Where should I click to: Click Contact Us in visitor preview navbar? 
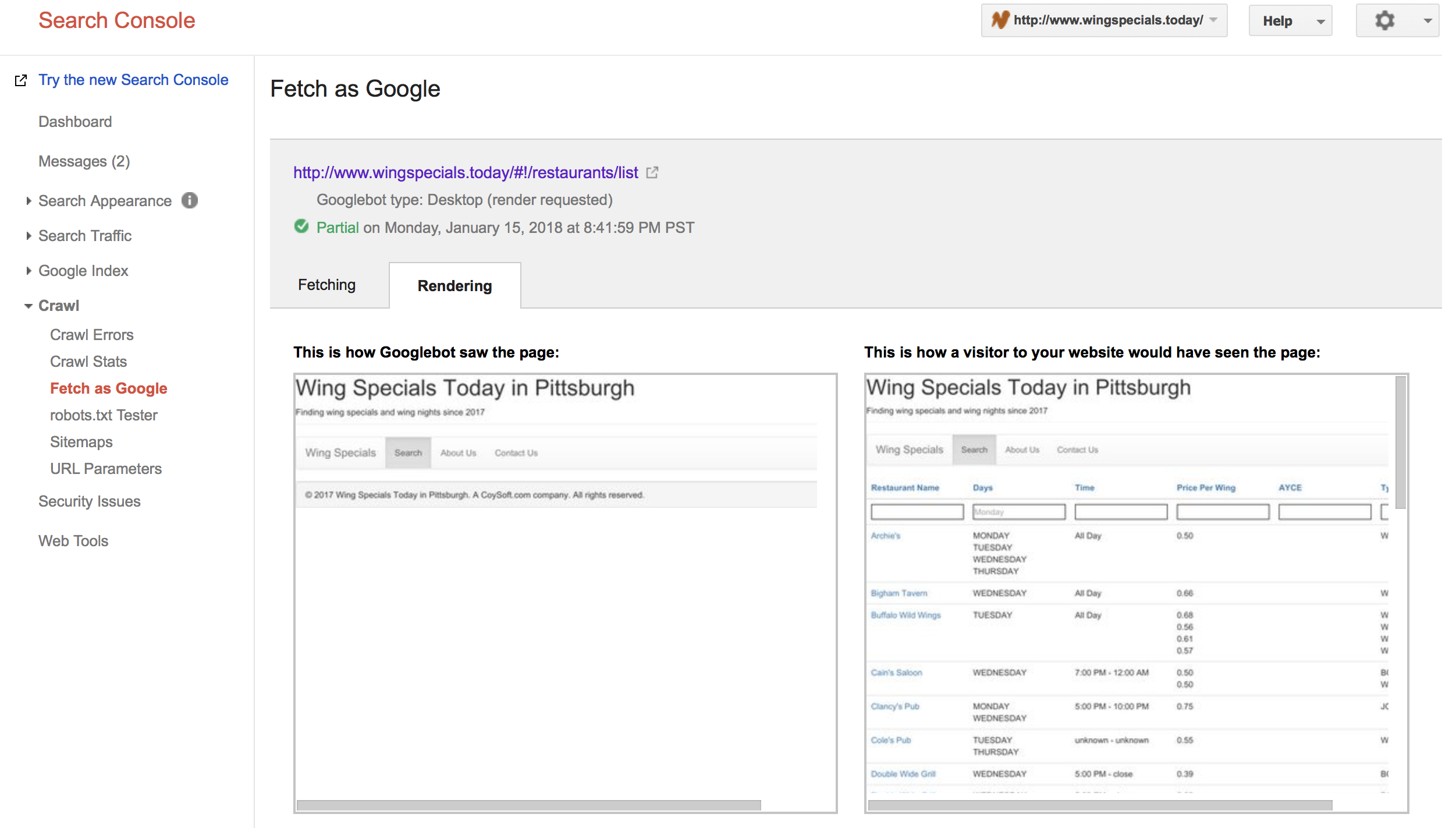click(x=1077, y=450)
